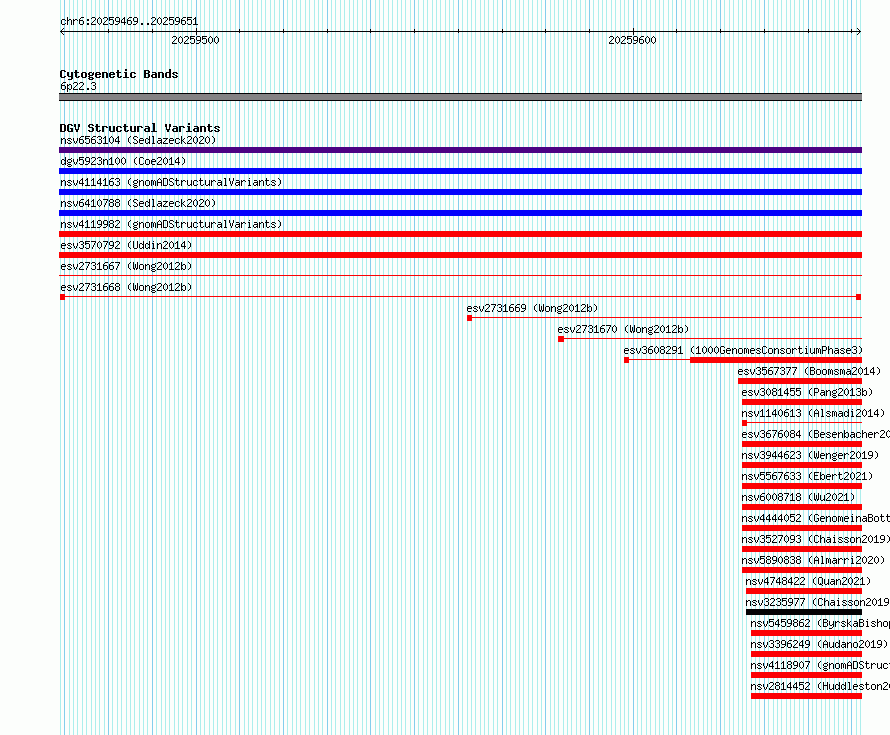Screen dimensions: 890x735
Task: Open nsv5459862 ByrskaBishop variant label
Action: pos(820,623)
